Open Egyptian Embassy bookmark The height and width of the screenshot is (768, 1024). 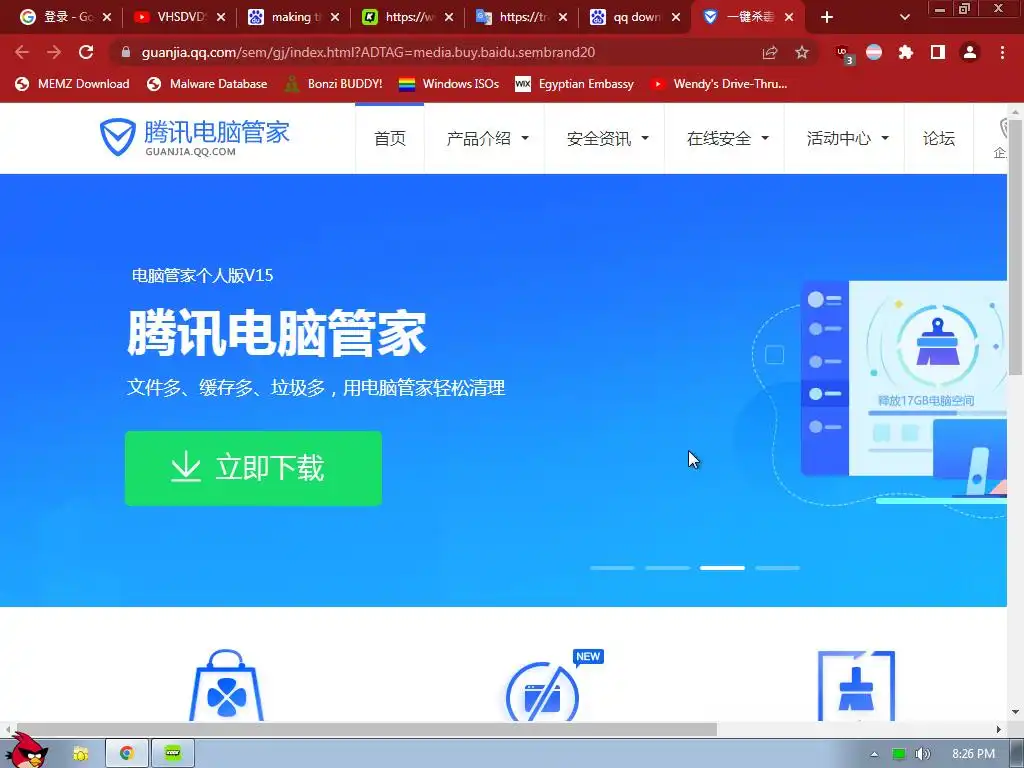(575, 84)
